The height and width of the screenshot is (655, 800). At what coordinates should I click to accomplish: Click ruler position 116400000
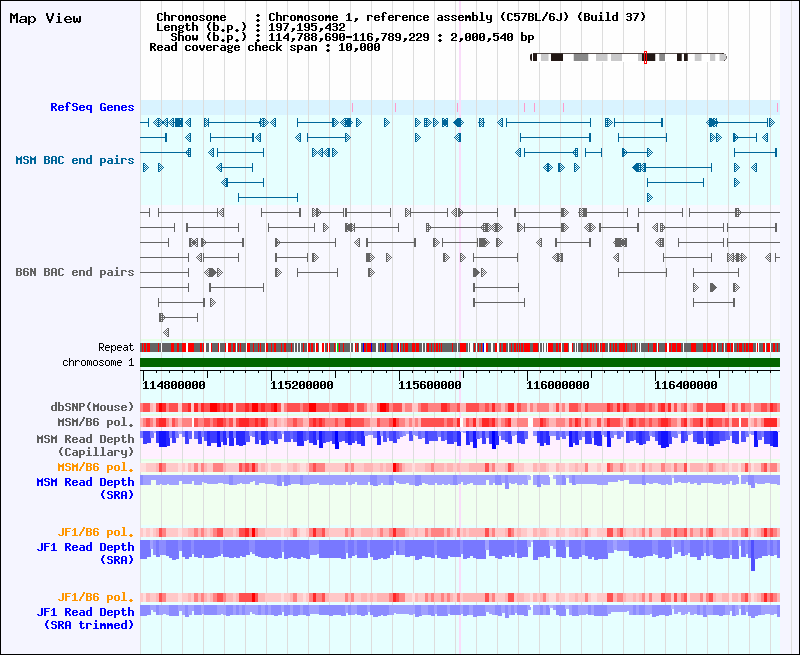(686, 385)
